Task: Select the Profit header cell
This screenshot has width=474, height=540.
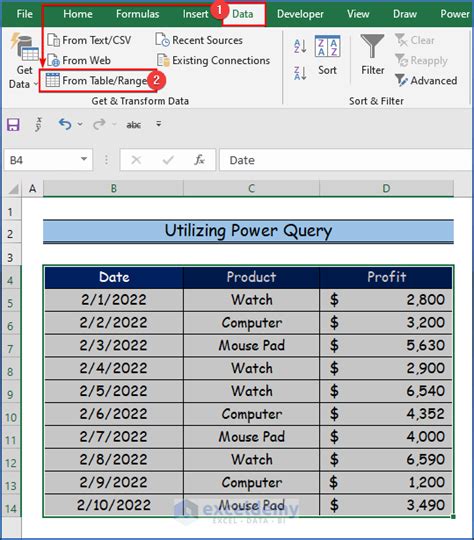Action: pyautogui.click(x=386, y=277)
